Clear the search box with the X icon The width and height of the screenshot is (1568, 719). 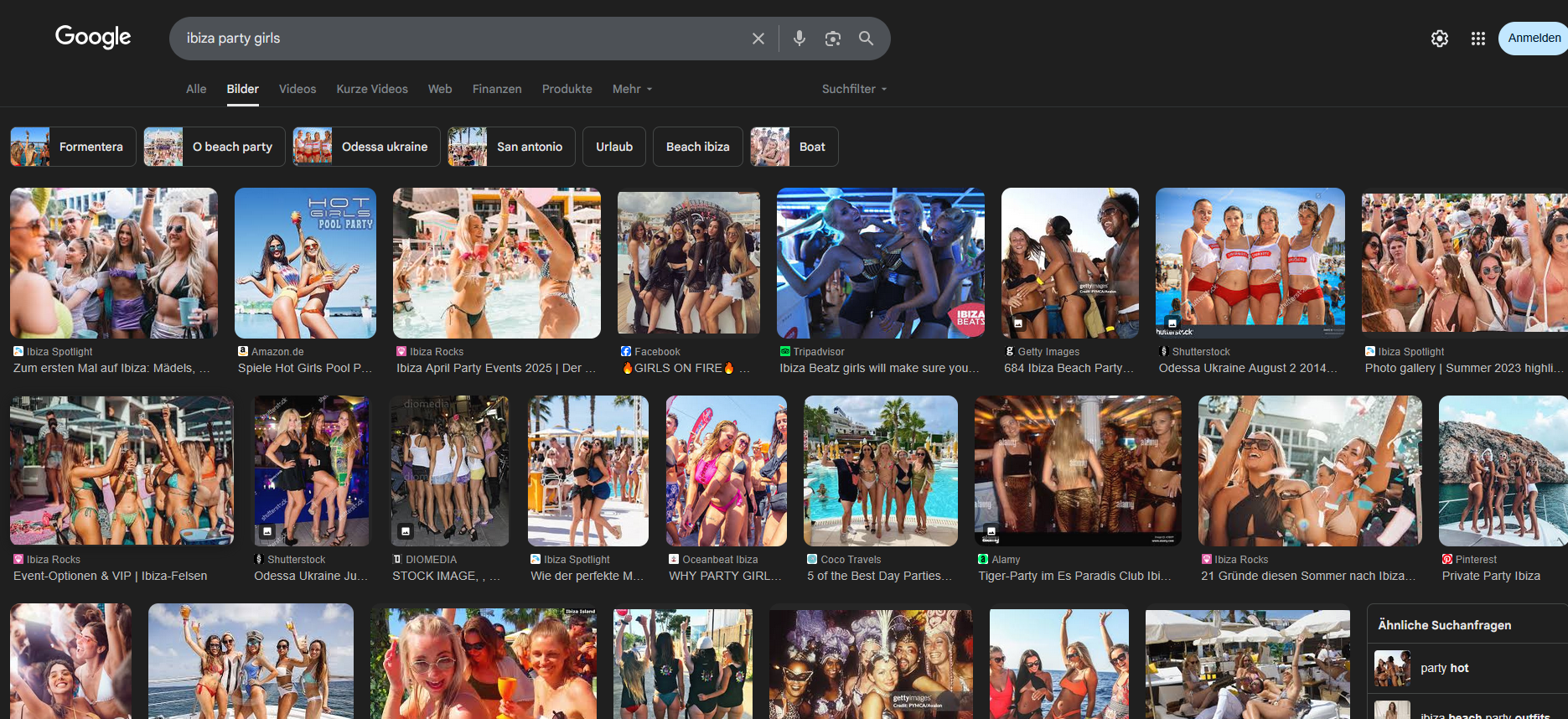point(758,39)
